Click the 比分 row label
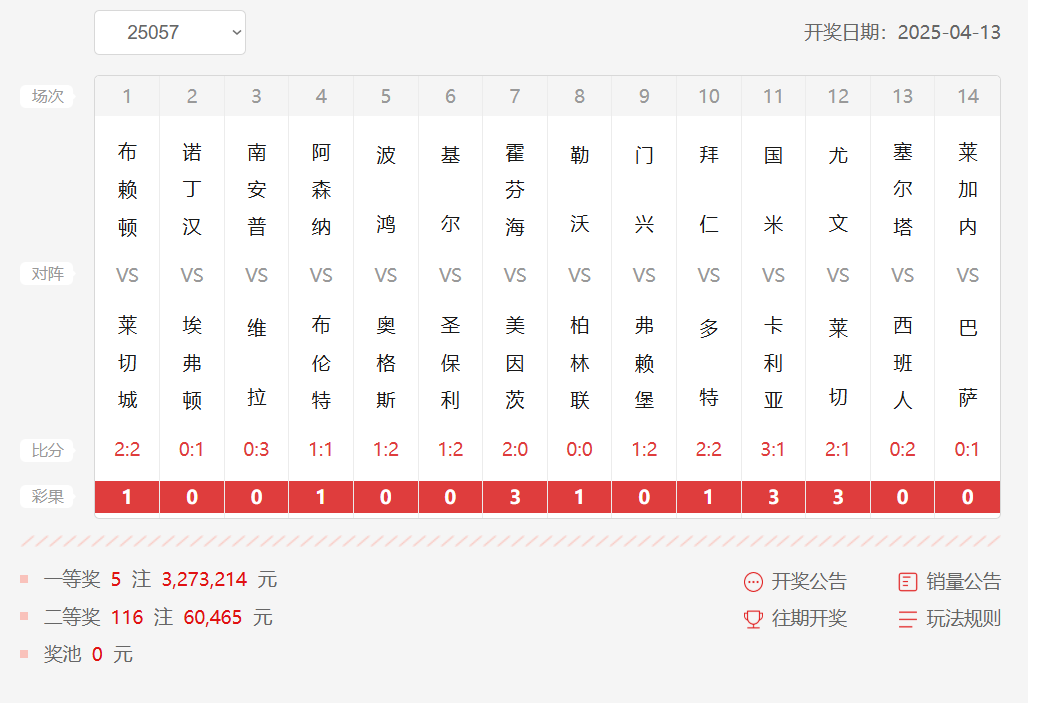This screenshot has height=703, width=1039. (x=47, y=451)
